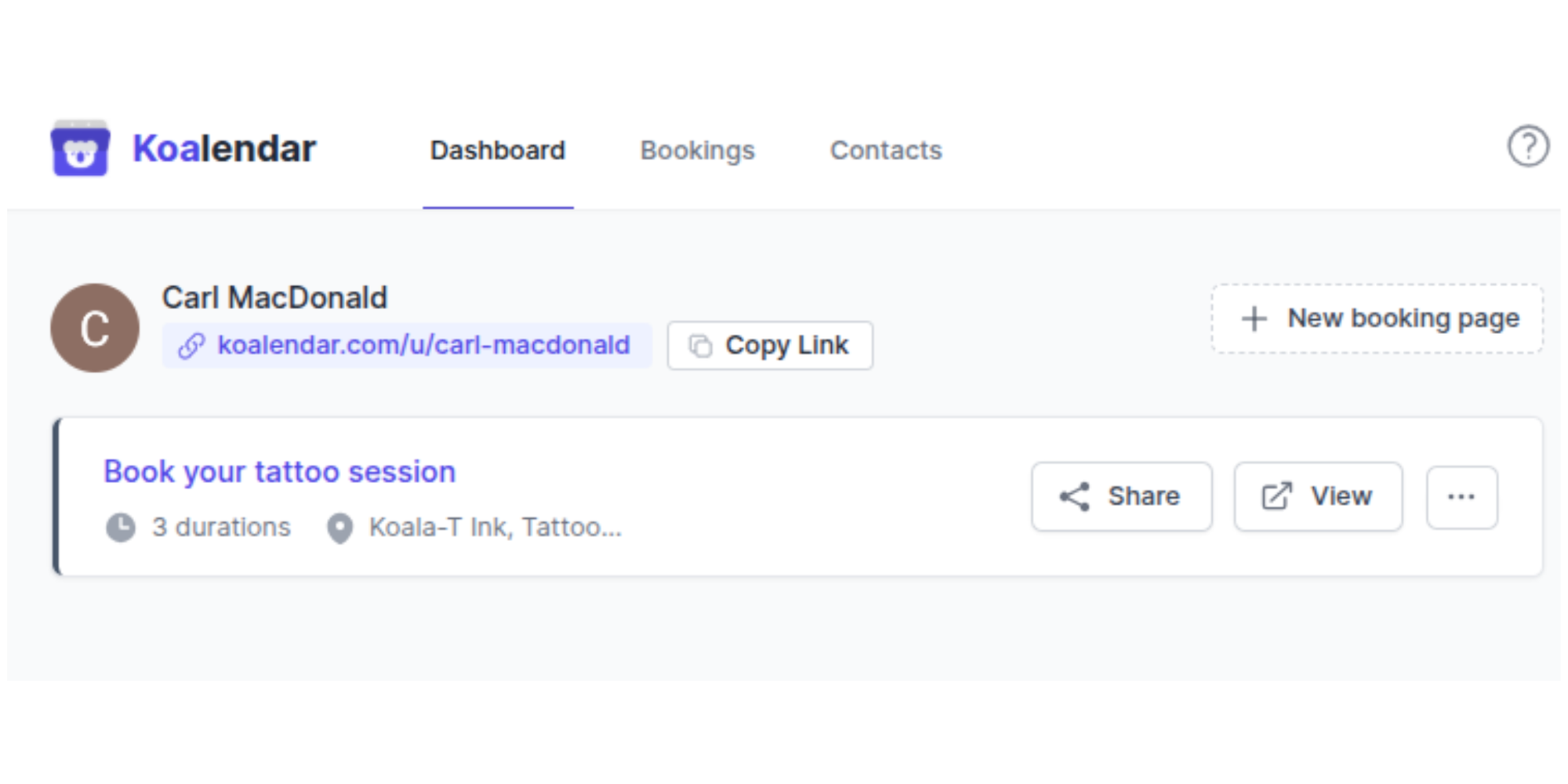Click the share icon inside Share button
Screen dimensions: 1568x784
1076,496
